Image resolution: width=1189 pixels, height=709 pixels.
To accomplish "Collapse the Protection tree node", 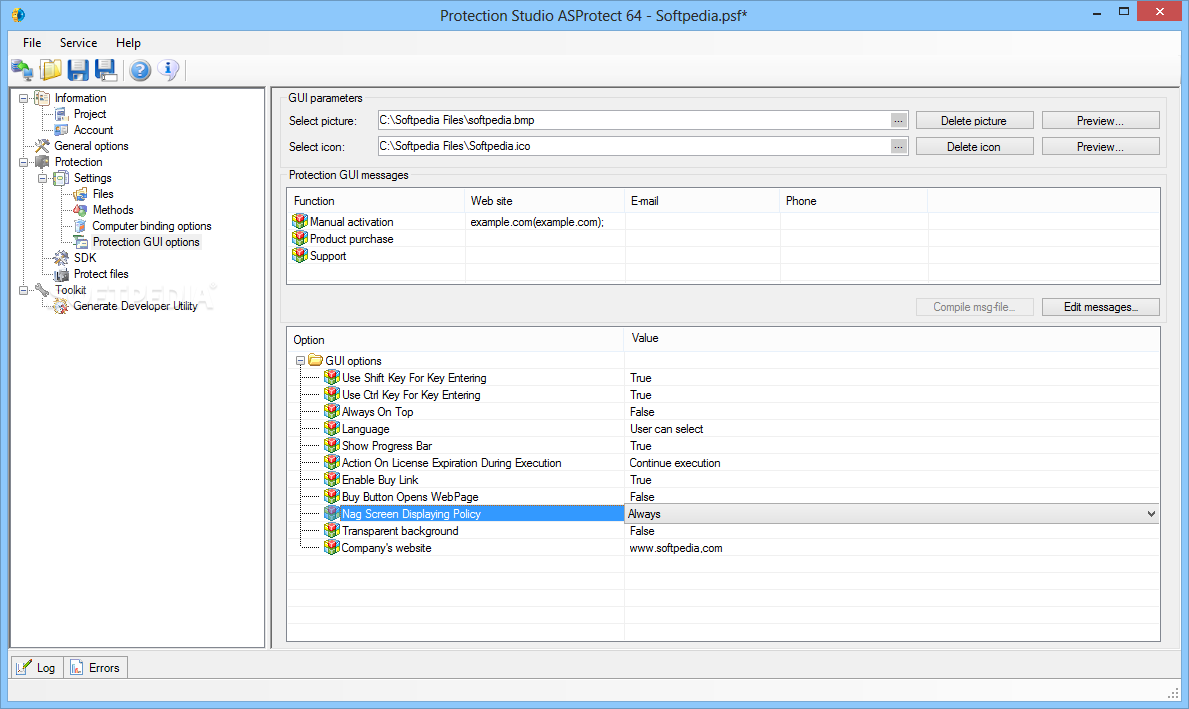I will click(x=24, y=162).
